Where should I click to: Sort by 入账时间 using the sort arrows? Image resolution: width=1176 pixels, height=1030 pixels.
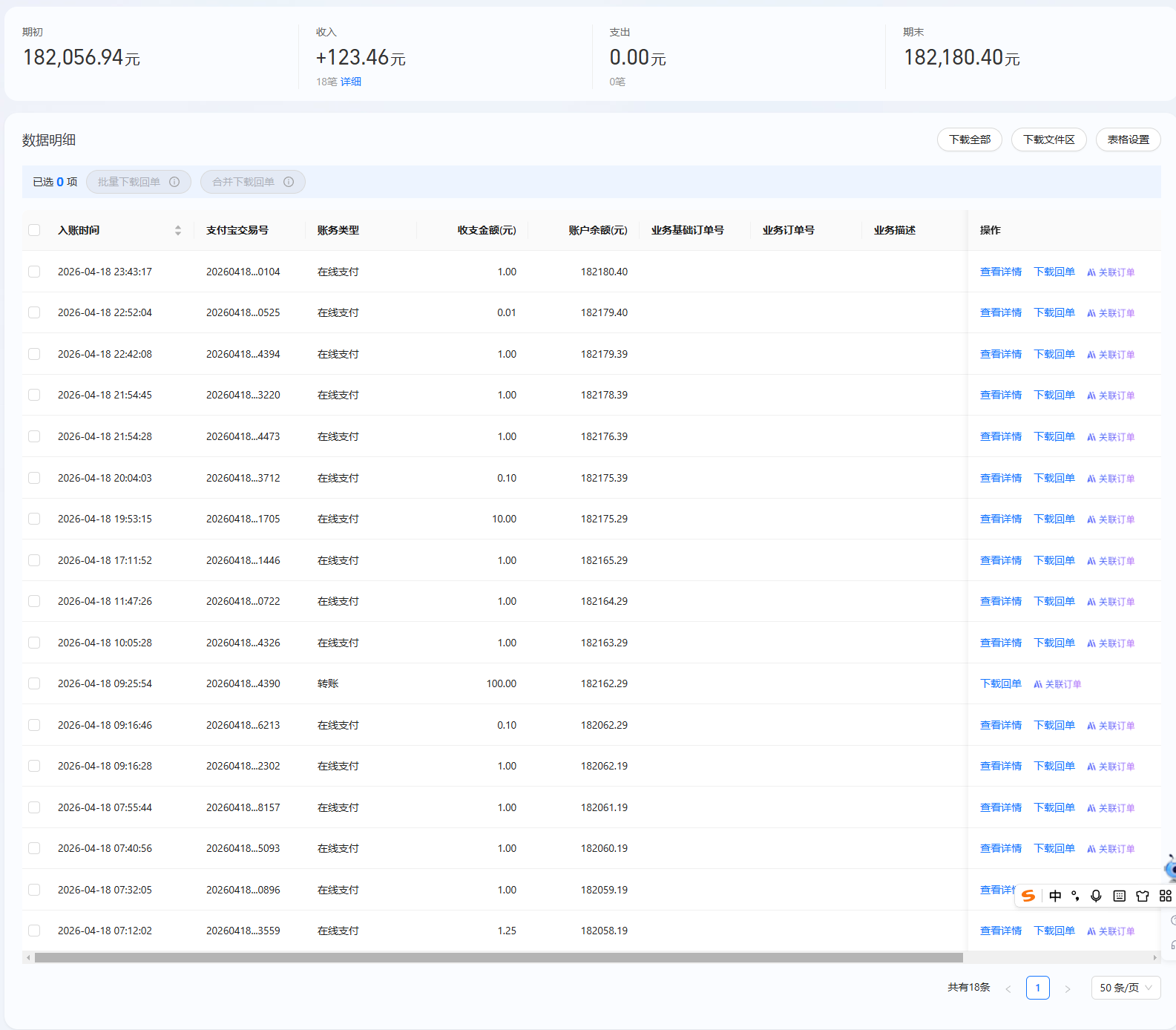178,230
